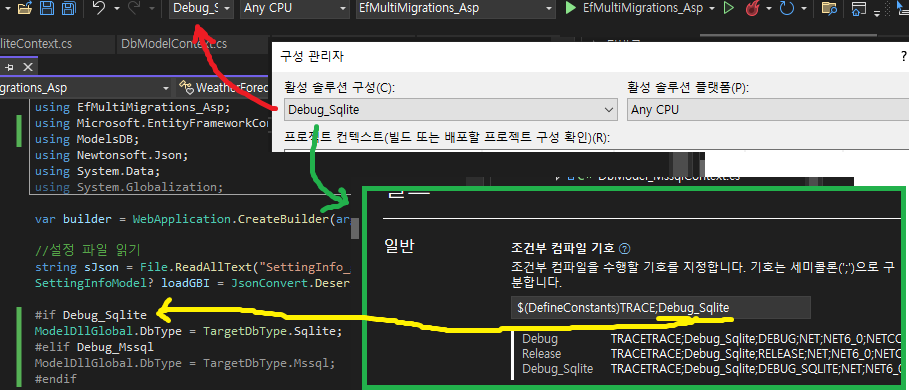The width and height of the screenshot is (909, 390).
Task: Click 'using ModelsDB;' line
Action: [87, 140]
